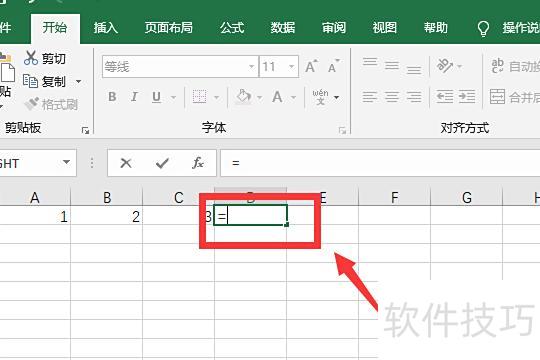Viewport: 540px width, 360px height.
Task: Apply middle vertical alignment
Action: (392, 65)
